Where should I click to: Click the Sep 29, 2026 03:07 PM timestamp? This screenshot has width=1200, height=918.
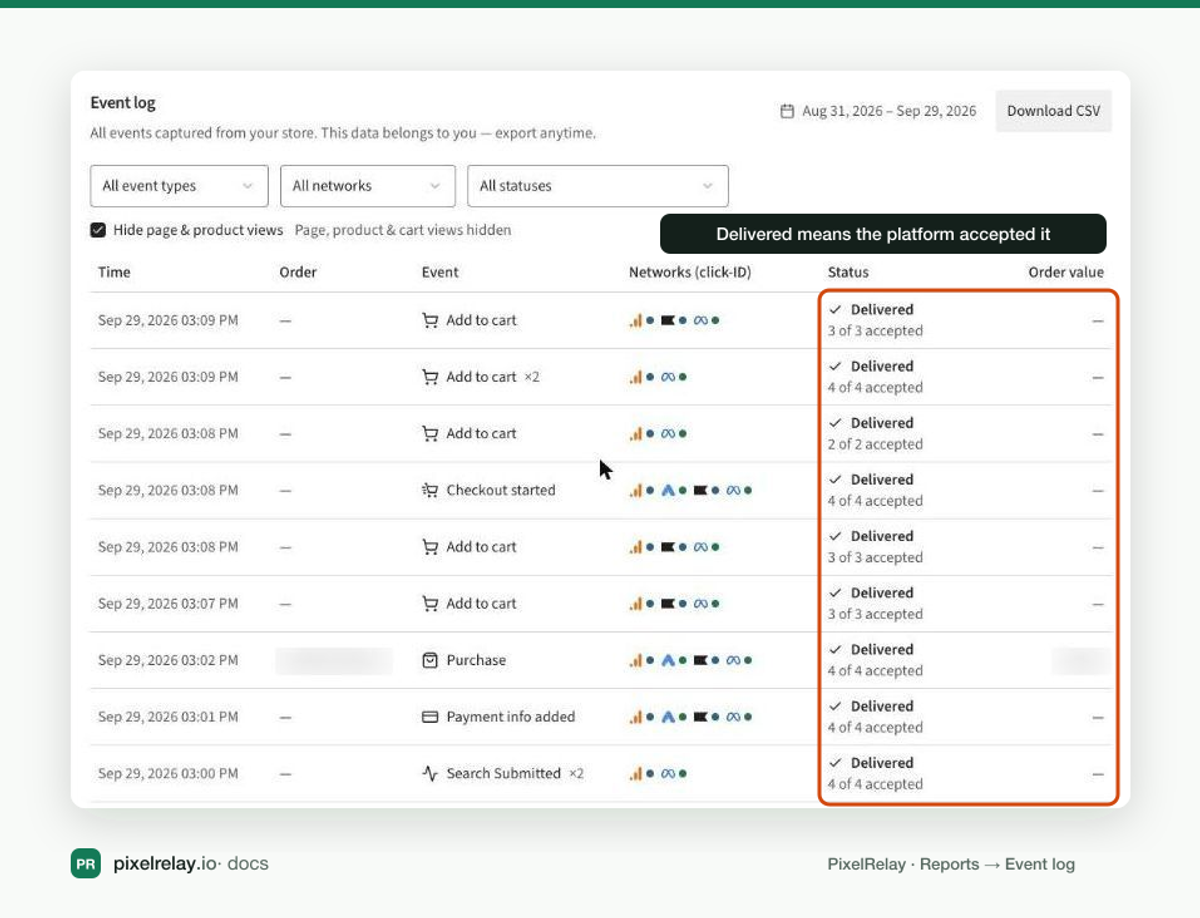point(168,603)
